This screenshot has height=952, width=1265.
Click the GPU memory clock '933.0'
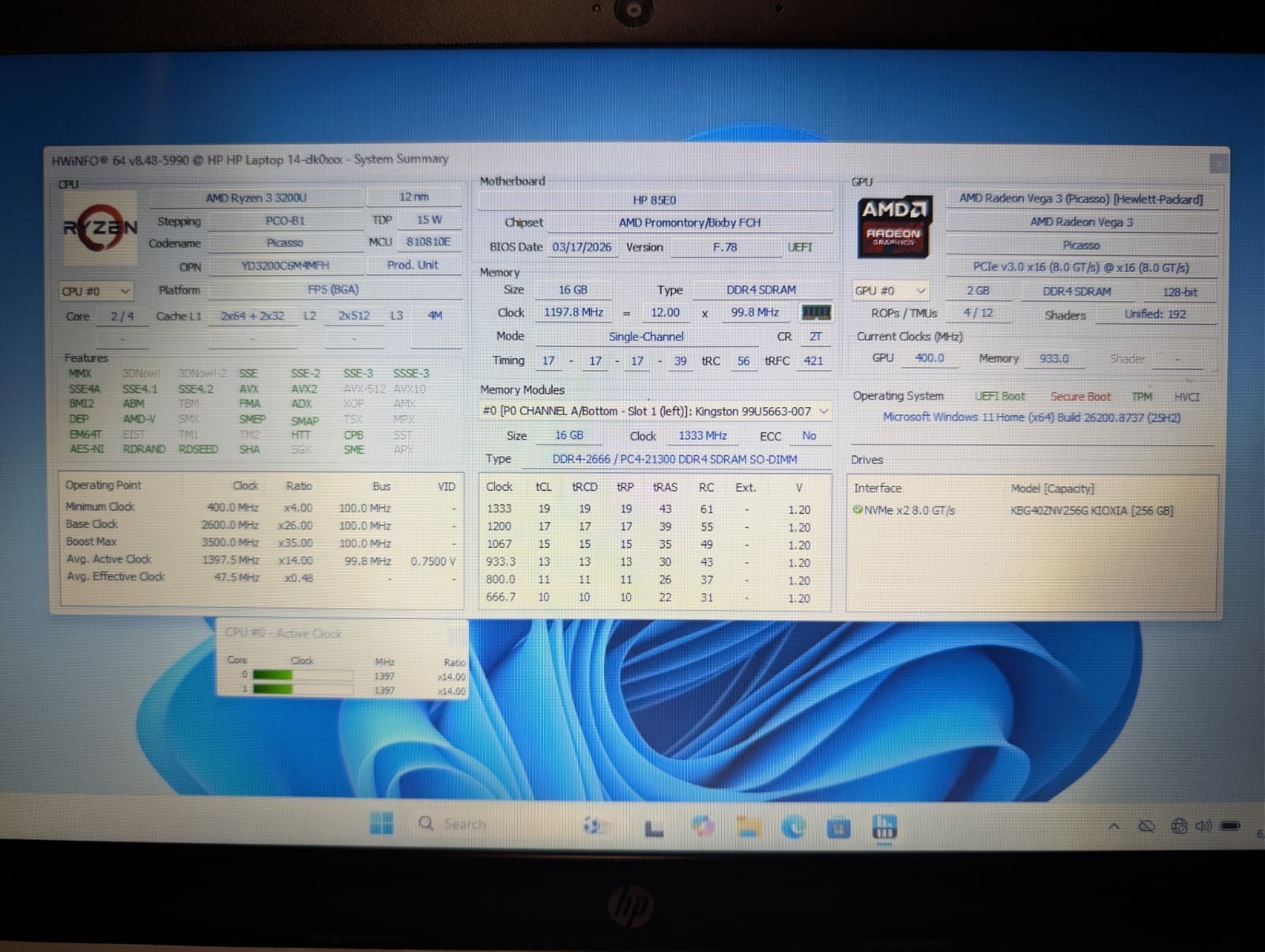tap(1054, 358)
